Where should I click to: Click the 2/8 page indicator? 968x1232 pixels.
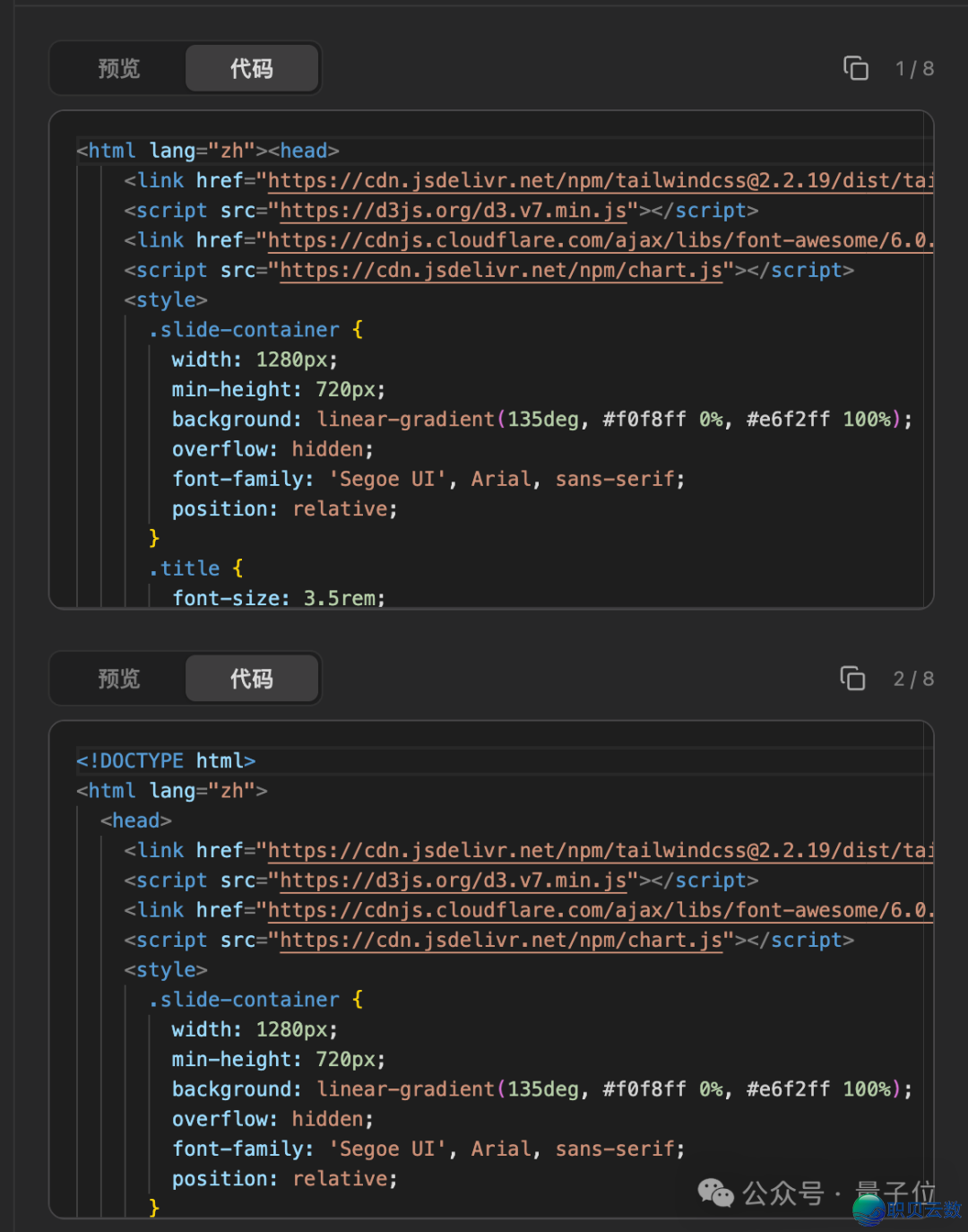[913, 680]
